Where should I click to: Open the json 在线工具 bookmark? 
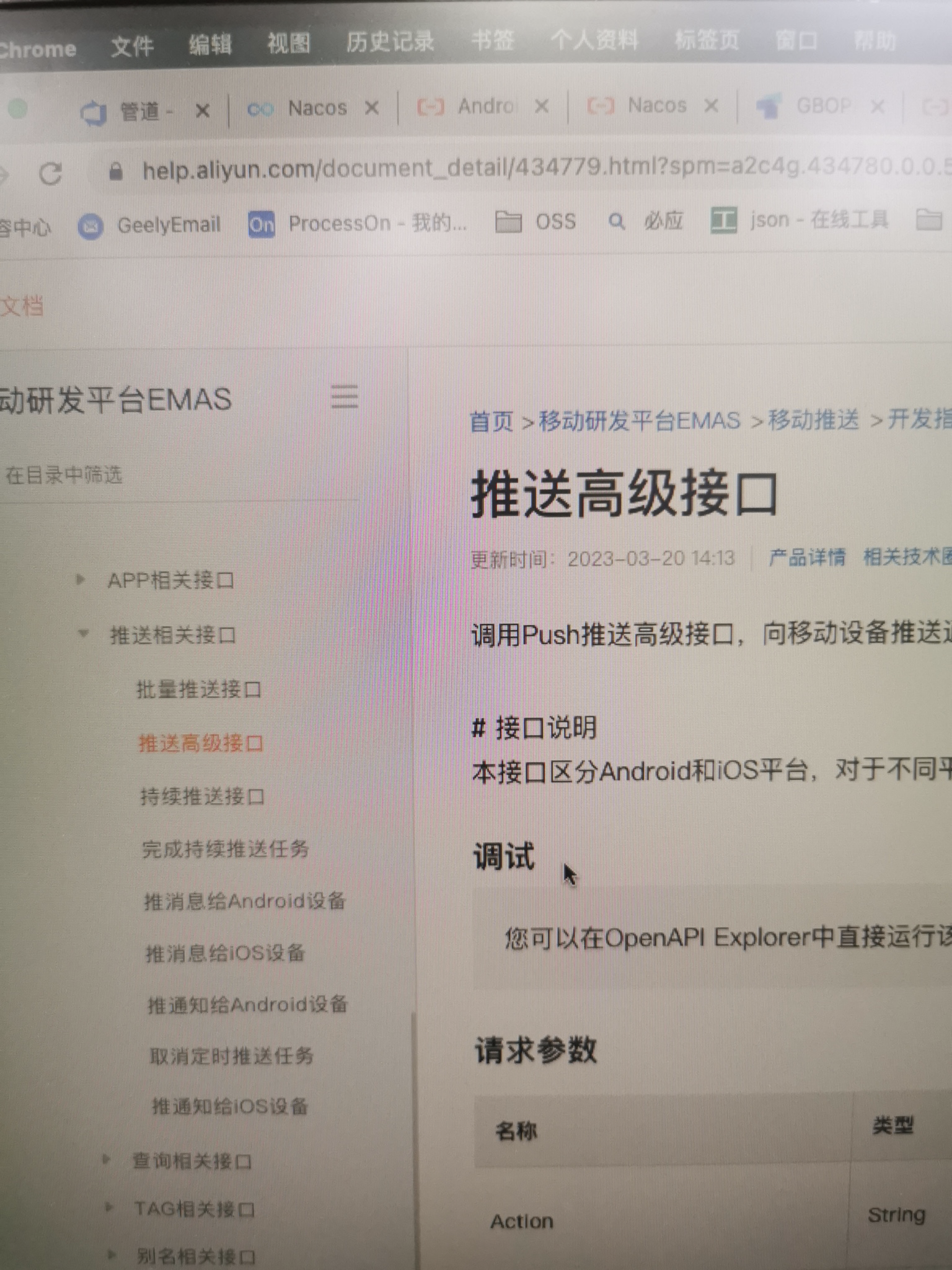[799, 220]
